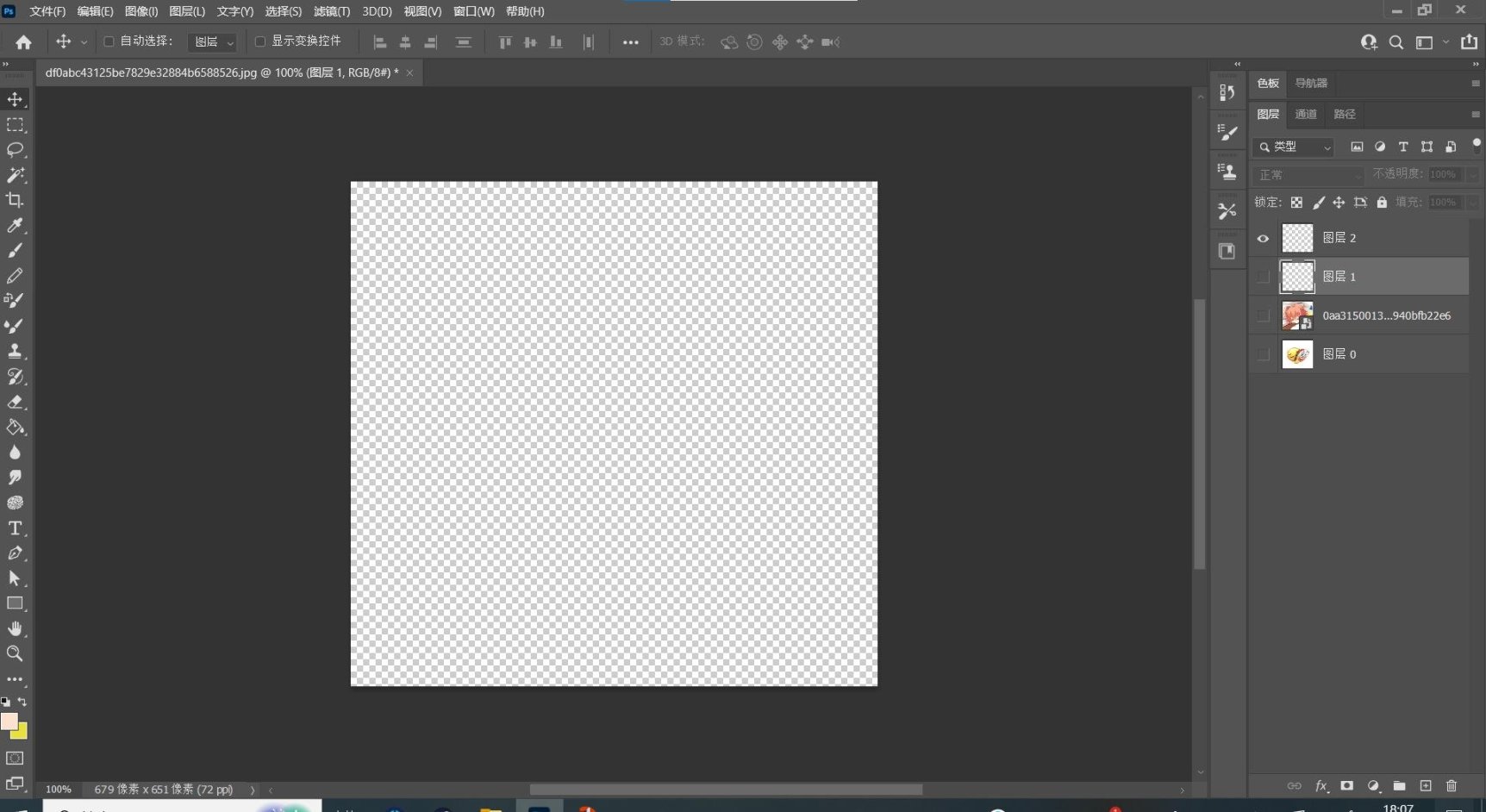Screen dimensions: 1486x812
Task: Open the 图像(I) menu
Action: [x=141, y=11]
